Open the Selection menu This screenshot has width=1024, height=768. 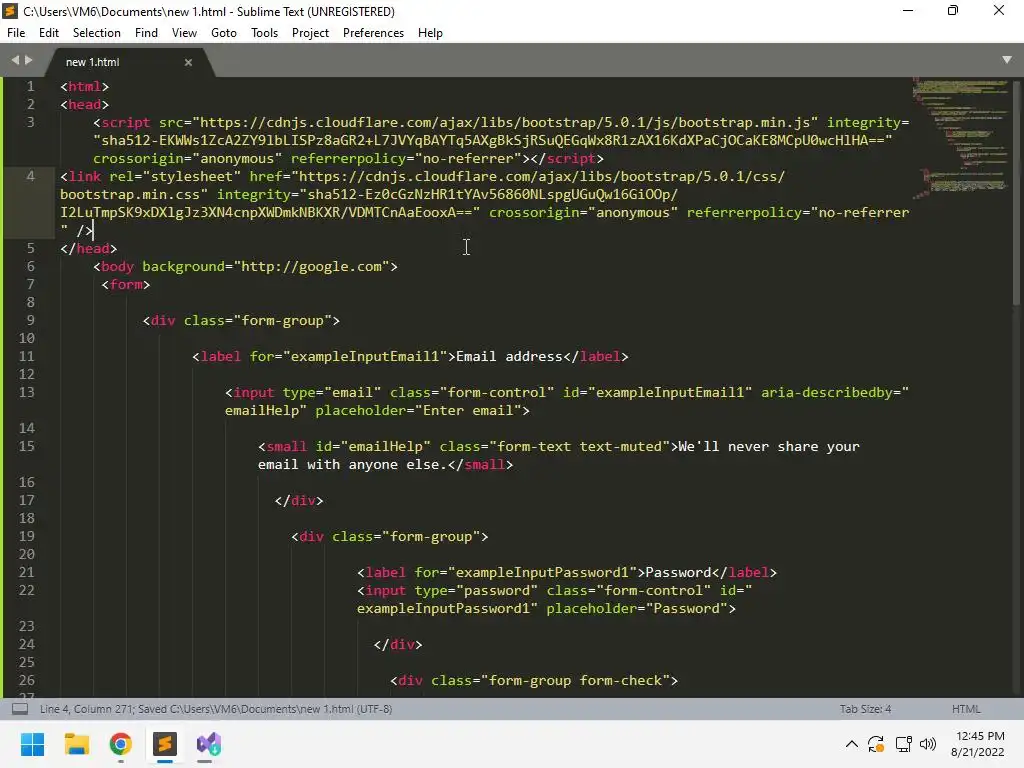pos(97,33)
